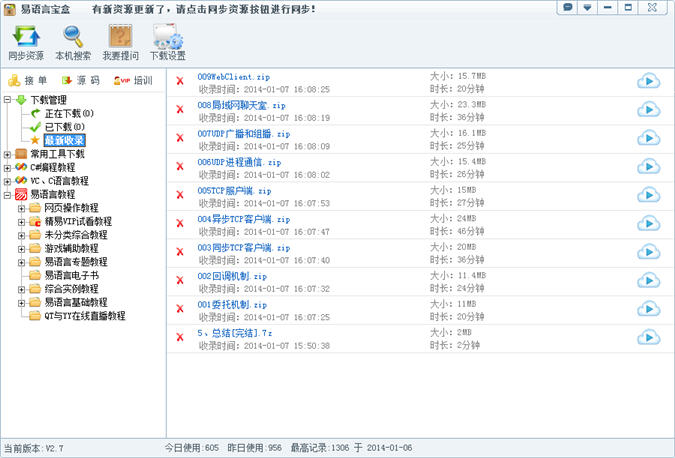
Task: Play 5、总结[完结].7z via cloud icon
Action: pyautogui.click(x=648, y=337)
